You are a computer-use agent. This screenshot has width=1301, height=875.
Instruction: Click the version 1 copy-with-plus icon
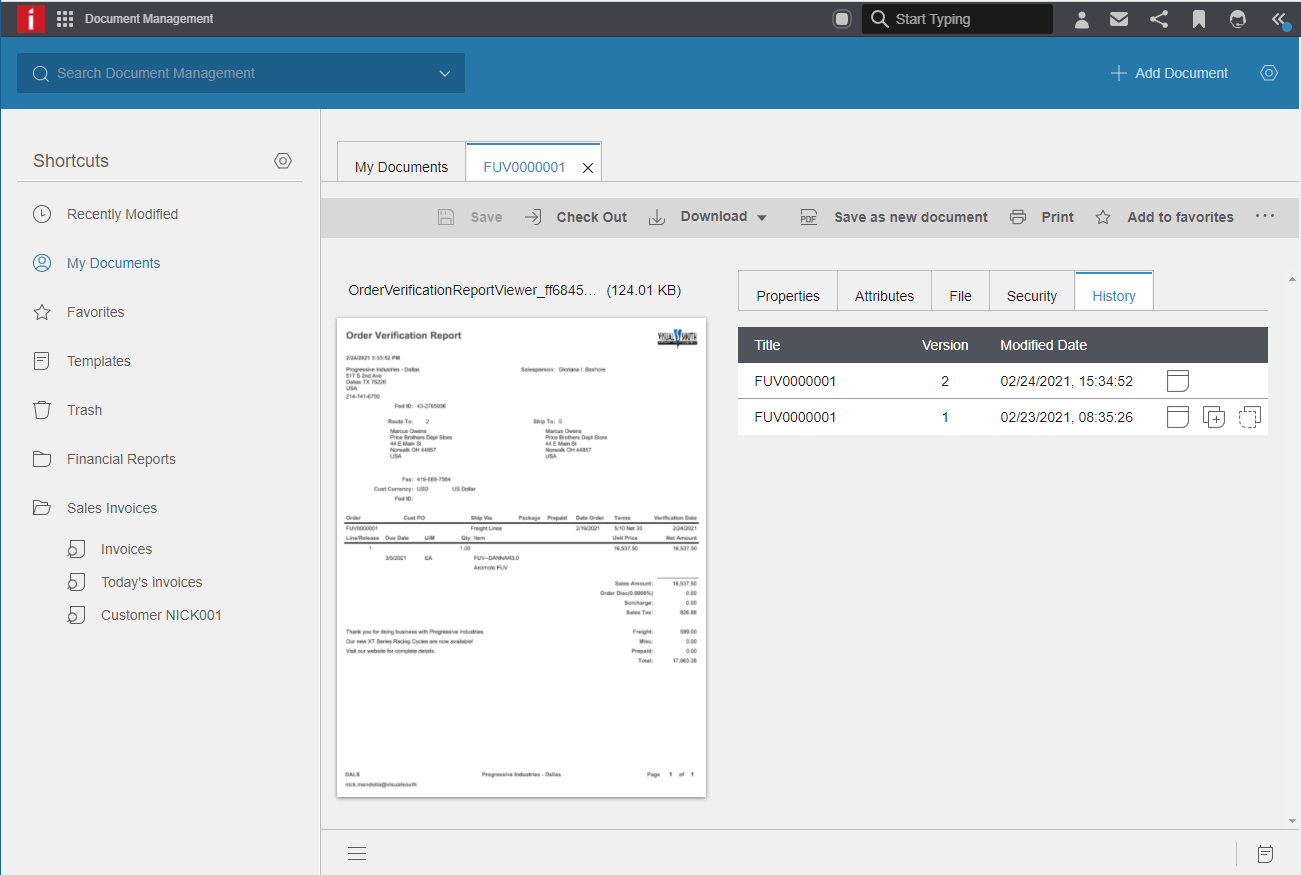pos(1213,418)
